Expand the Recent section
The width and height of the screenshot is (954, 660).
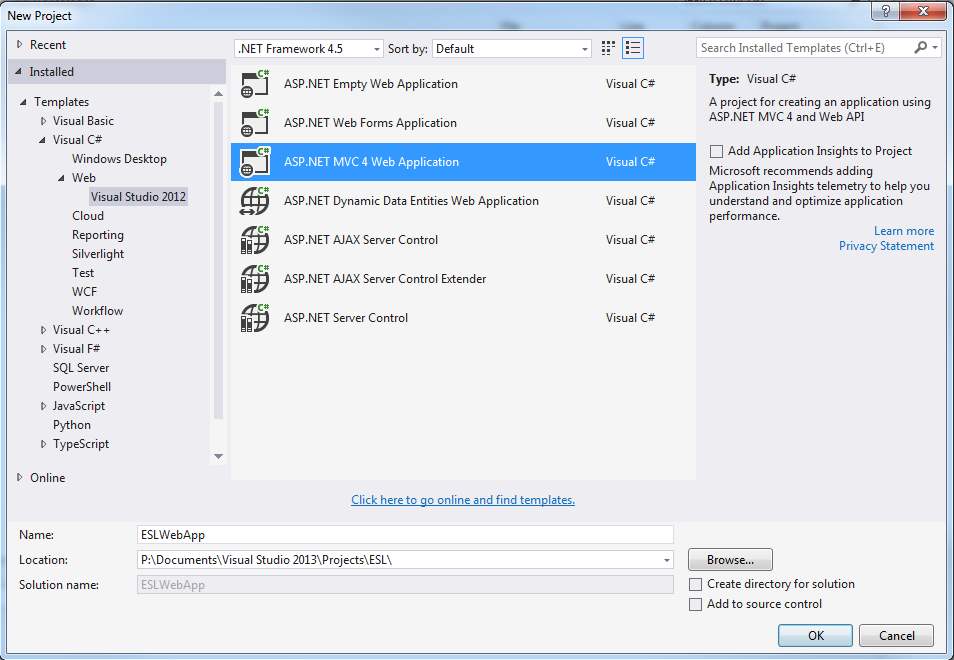(19, 44)
